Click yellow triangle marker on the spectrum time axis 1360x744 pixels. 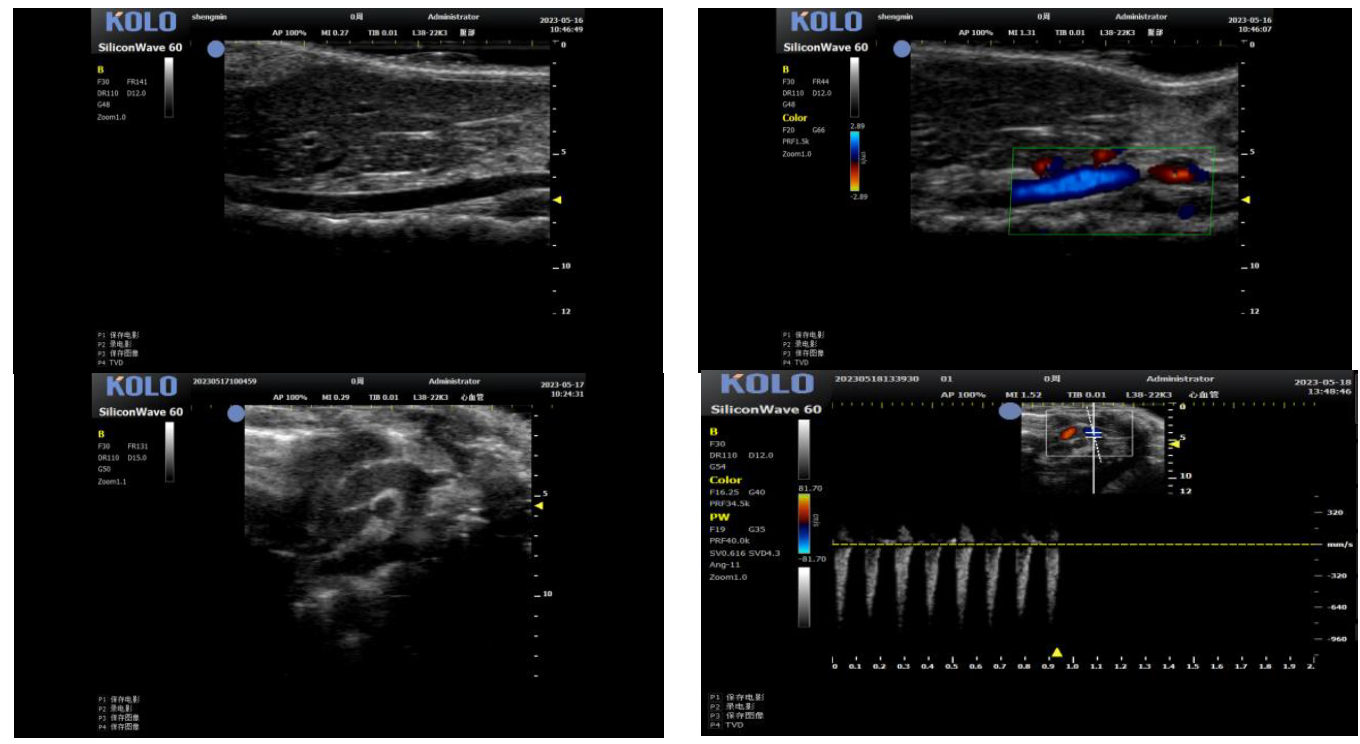[1056, 652]
